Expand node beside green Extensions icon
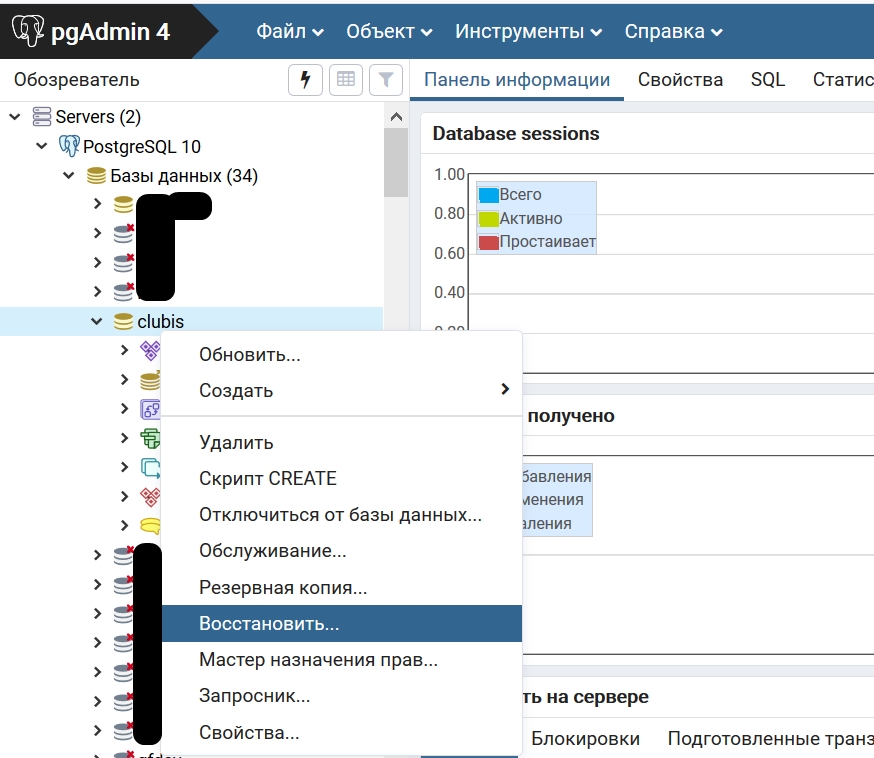The width and height of the screenshot is (874, 758). (x=124, y=438)
